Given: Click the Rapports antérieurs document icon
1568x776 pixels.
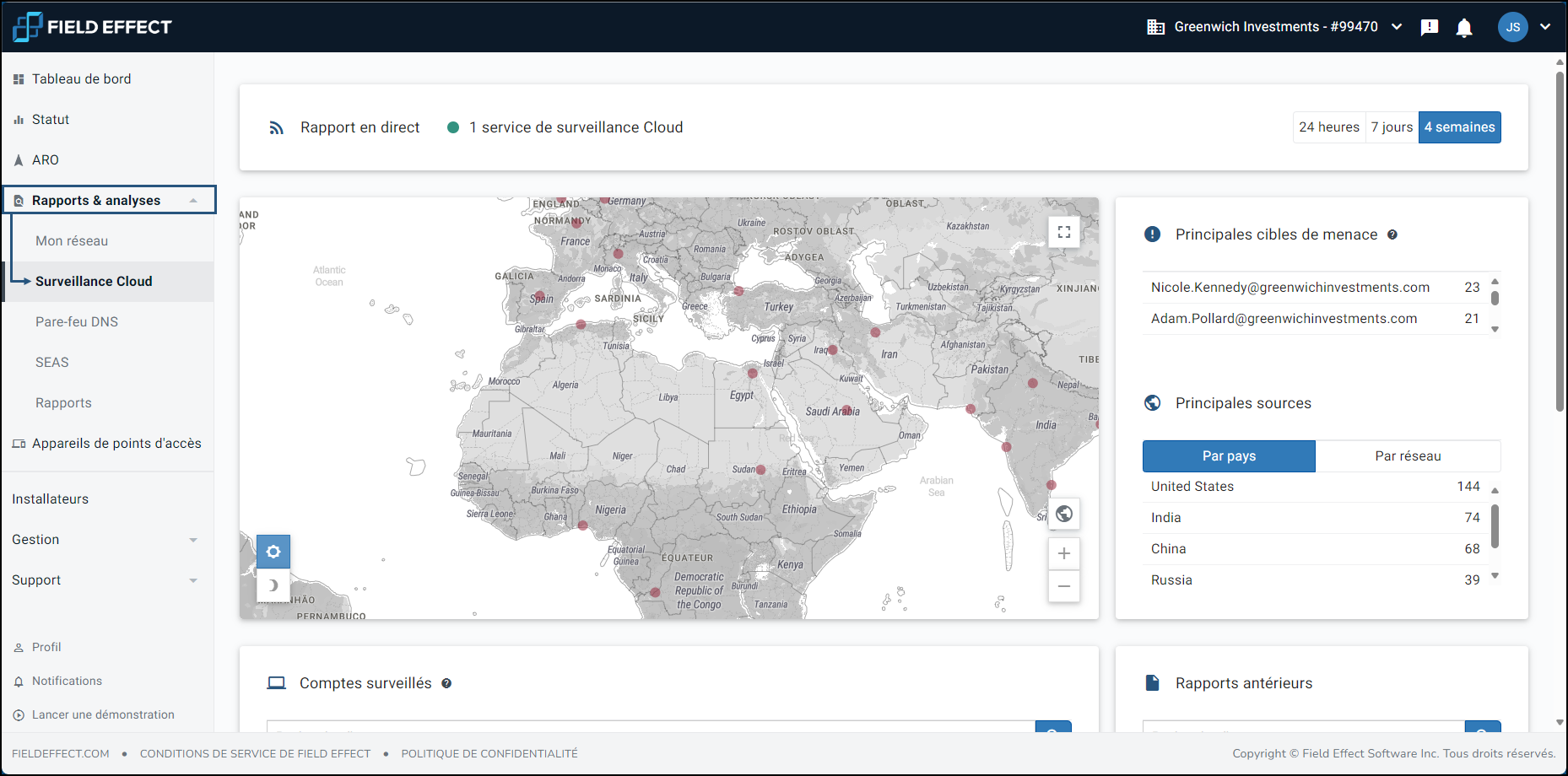Looking at the screenshot, I should (1152, 683).
